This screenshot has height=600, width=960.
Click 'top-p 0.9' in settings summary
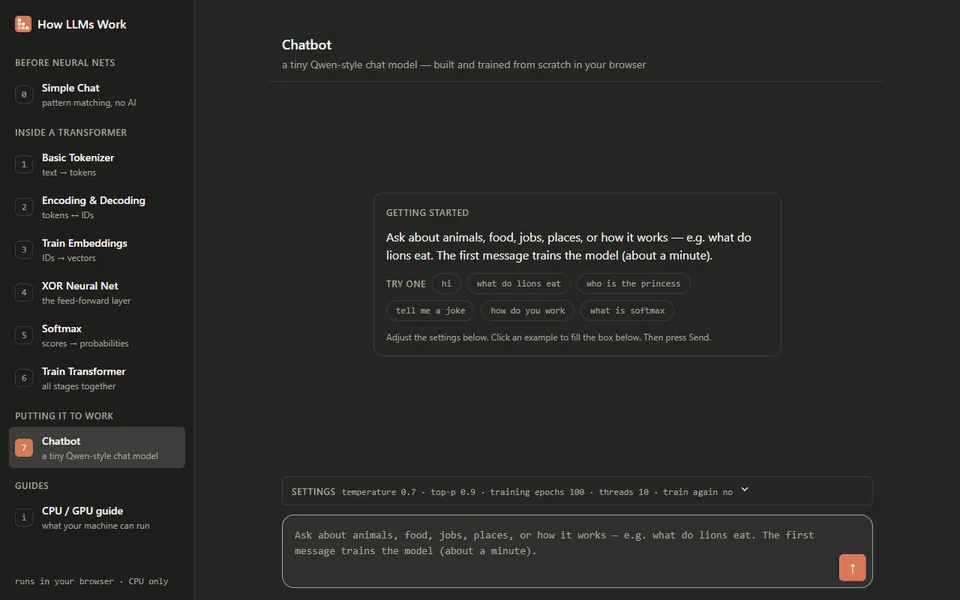click(452, 492)
